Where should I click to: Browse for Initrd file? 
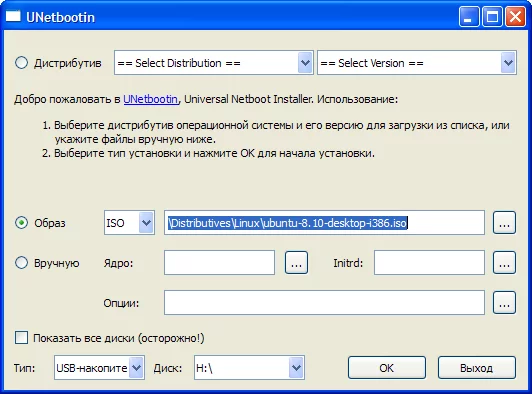[504, 263]
